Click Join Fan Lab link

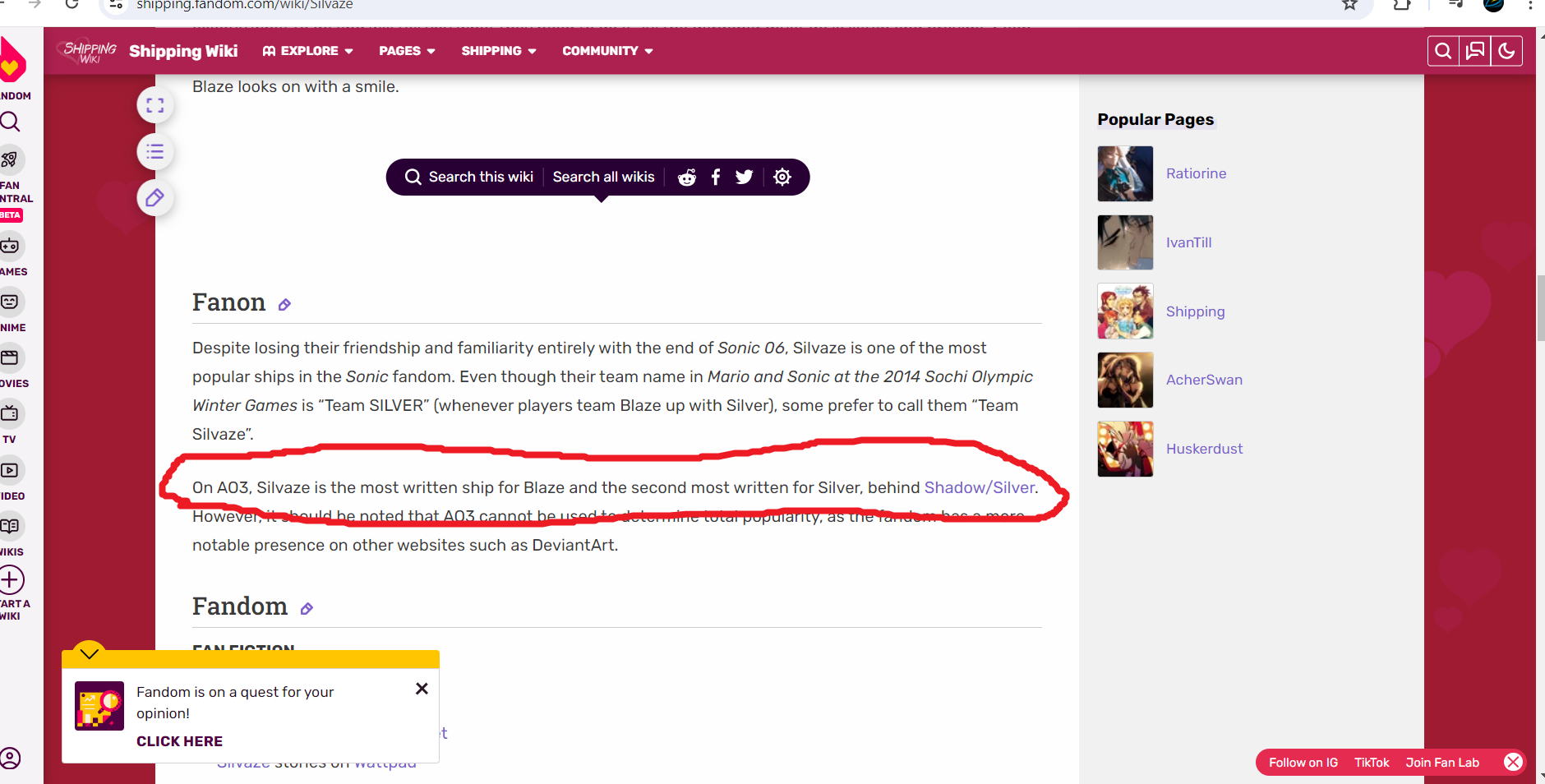(x=1442, y=763)
